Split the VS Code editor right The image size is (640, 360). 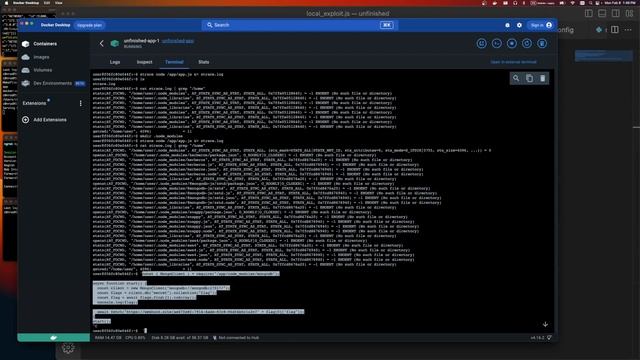[615, 29]
